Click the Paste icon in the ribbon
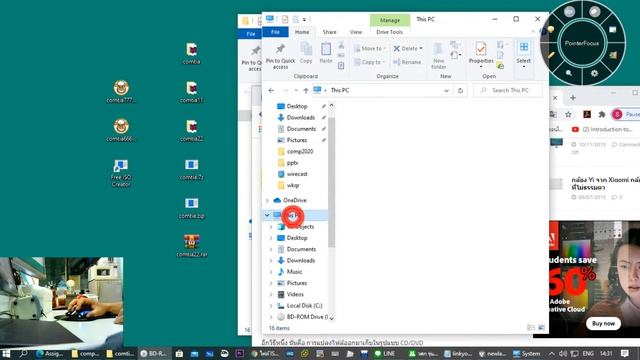 [326, 49]
